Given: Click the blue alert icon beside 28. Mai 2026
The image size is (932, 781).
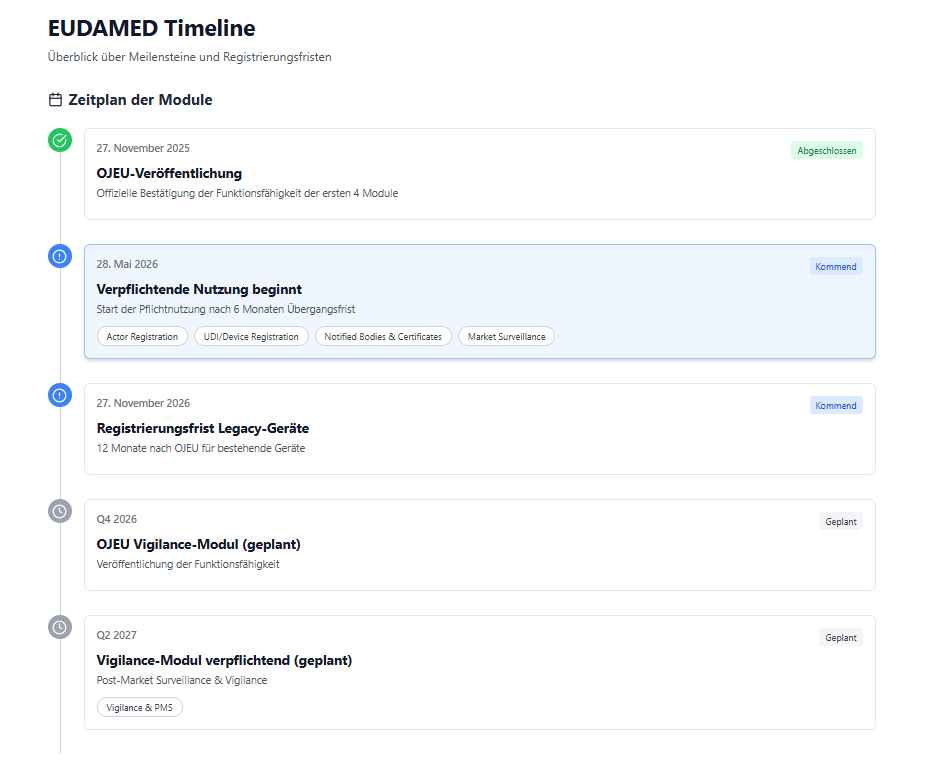Looking at the screenshot, I should (60, 256).
